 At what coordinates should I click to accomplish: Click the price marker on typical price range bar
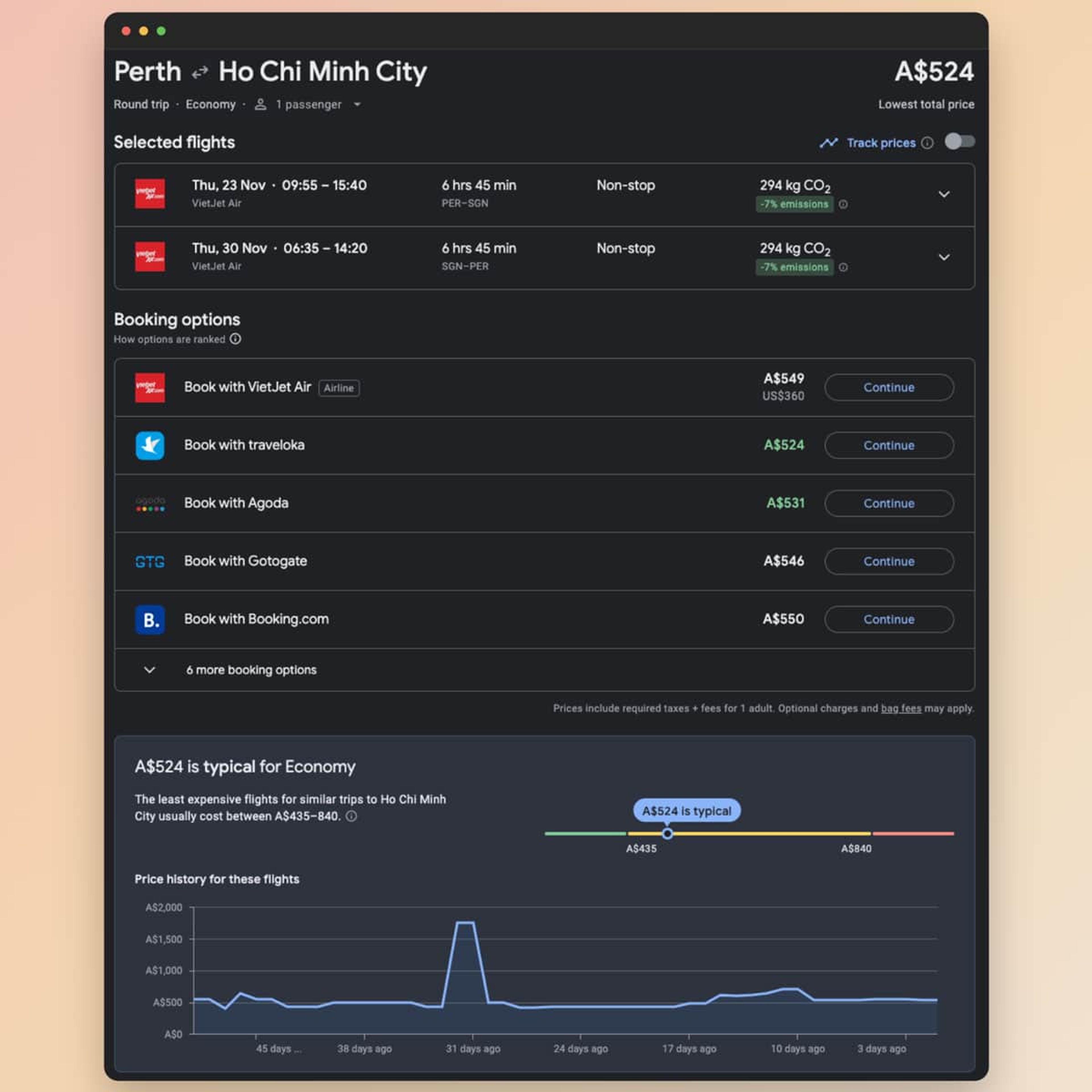[667, 834]
